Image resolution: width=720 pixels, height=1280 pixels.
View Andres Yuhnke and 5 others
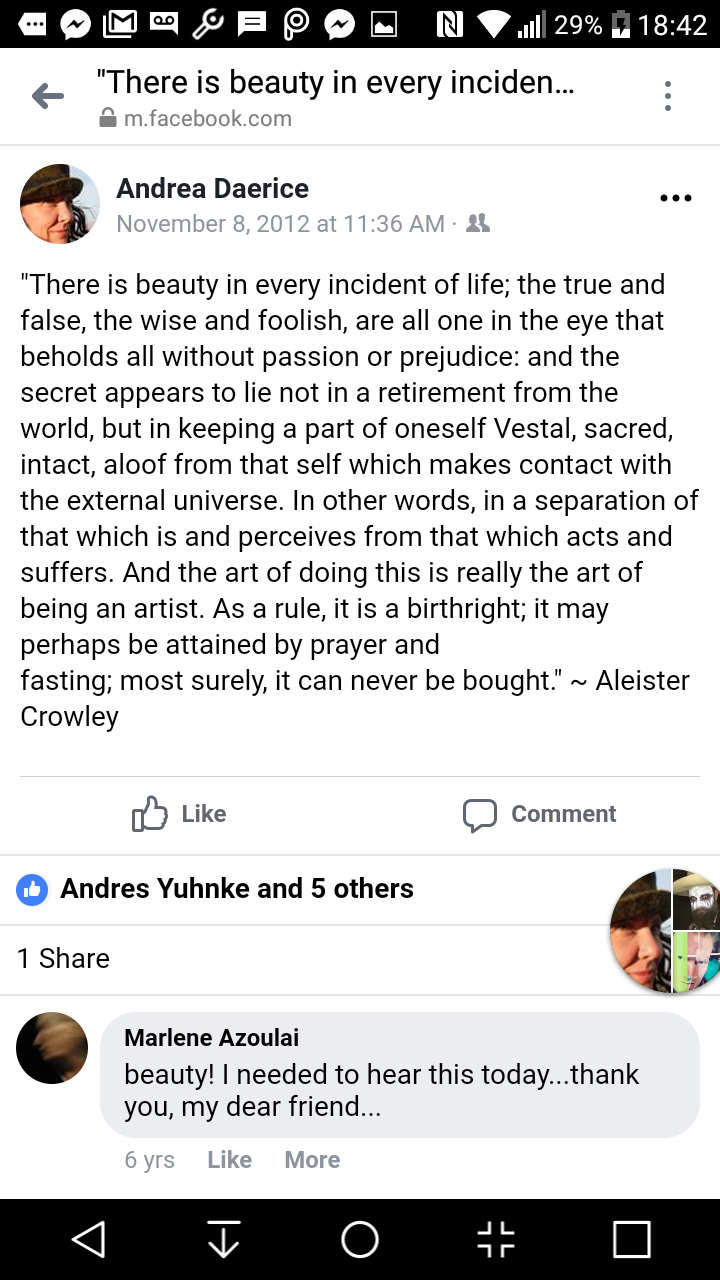237,888
